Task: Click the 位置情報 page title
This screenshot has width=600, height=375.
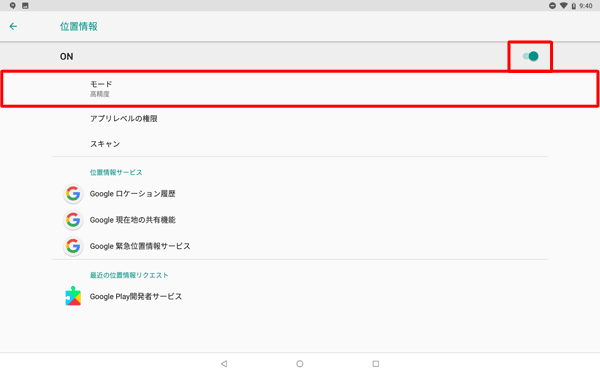Action: tap(78, 26)
